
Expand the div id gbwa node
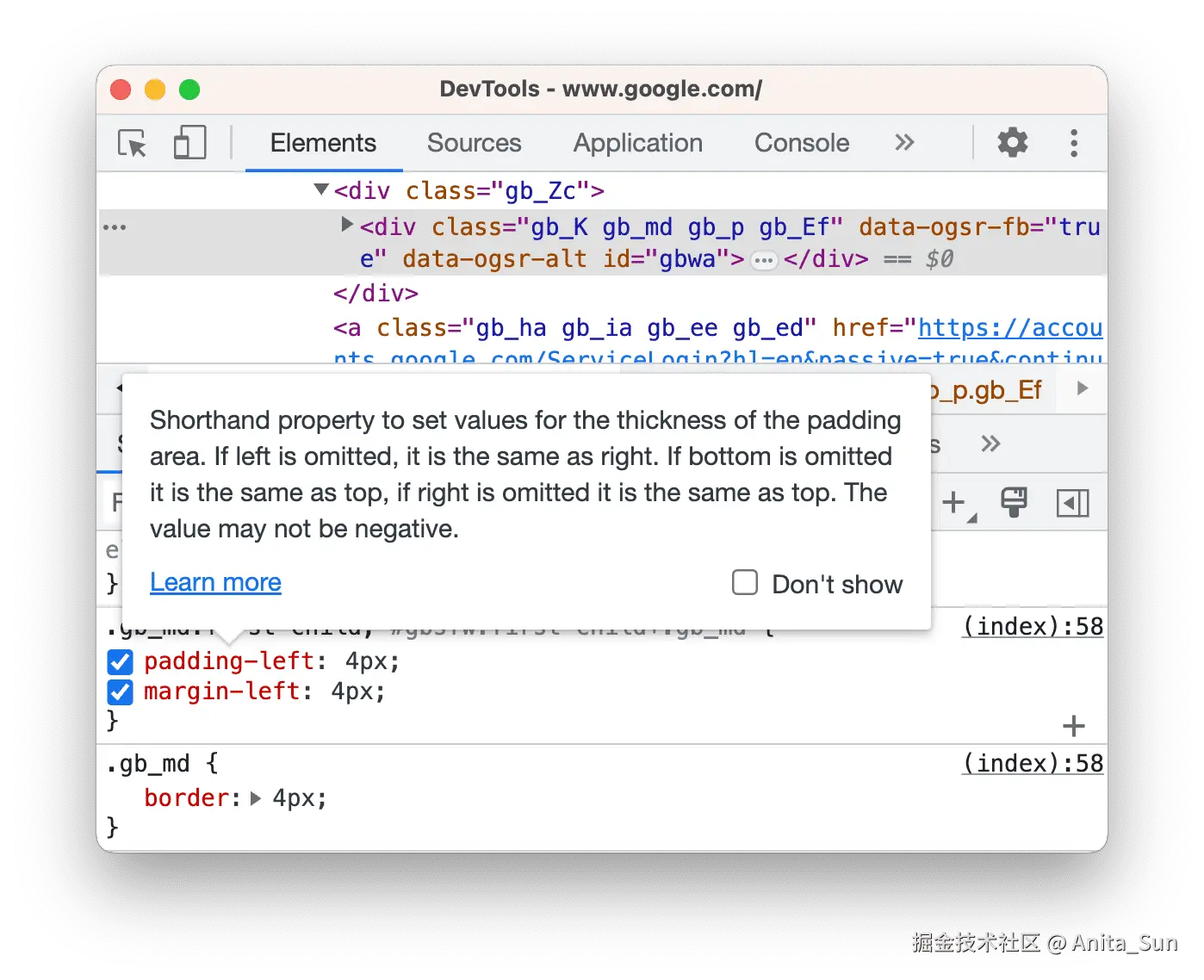click(x=347, y=225)
